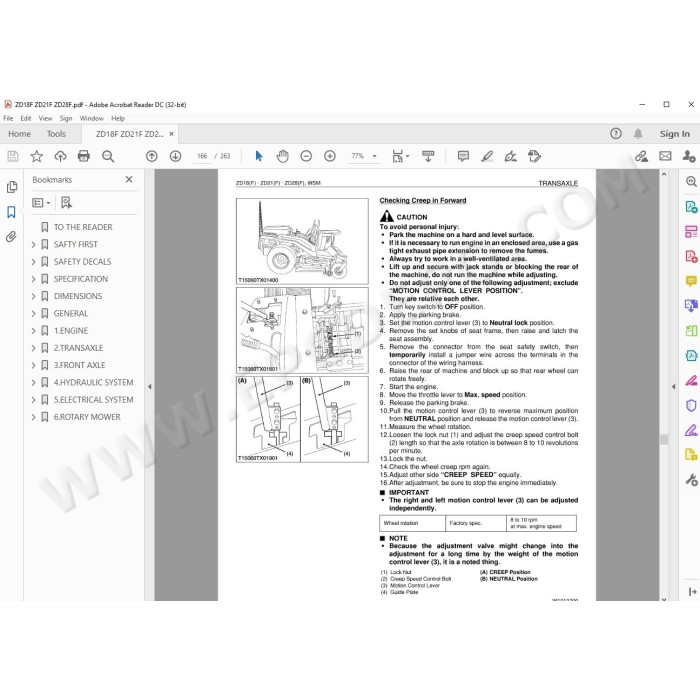Screen dimensions: 700x700
Task: Open Fill & Sign in right pane
Action: point(691,431)
